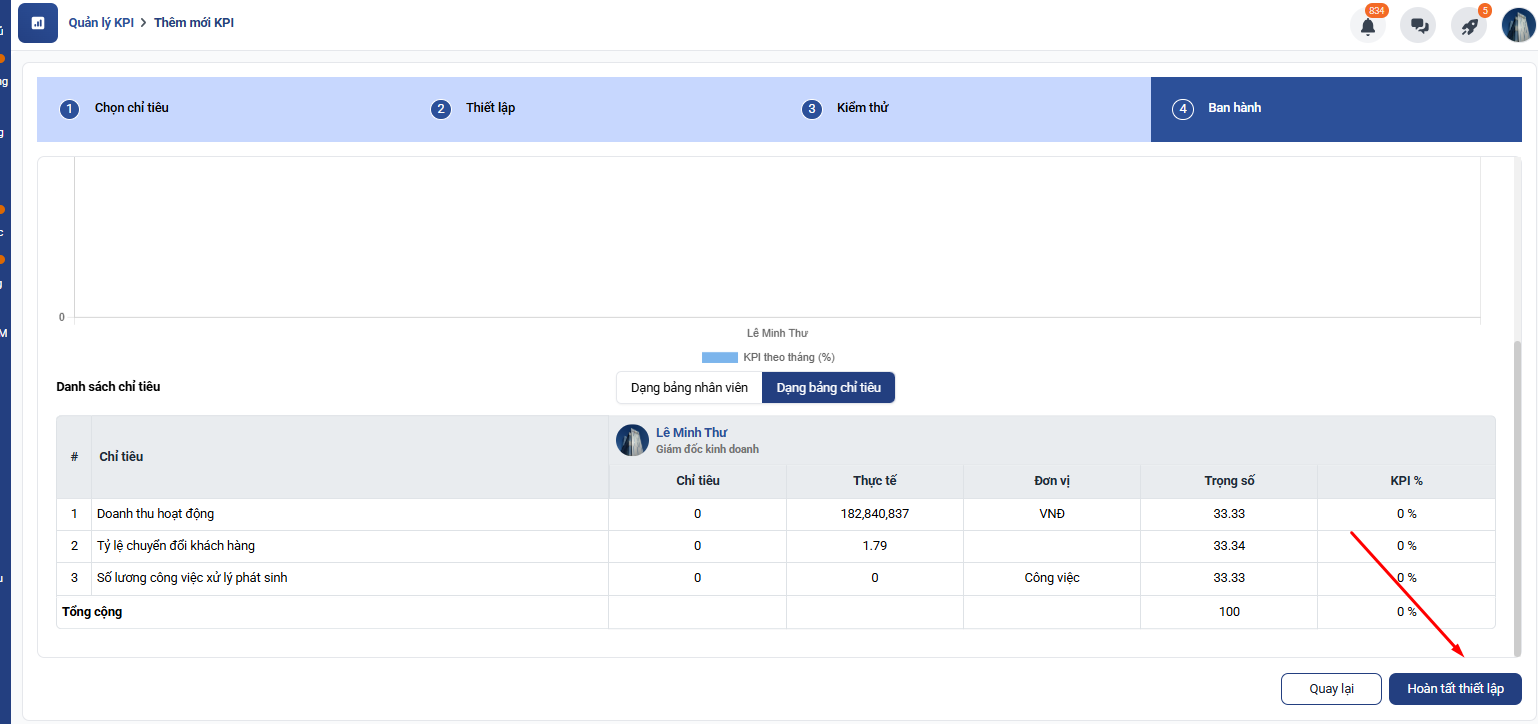Click Lê Minh Thư's avatar in table
This screenshot has width=1538, height=724.
click(632, 440)
